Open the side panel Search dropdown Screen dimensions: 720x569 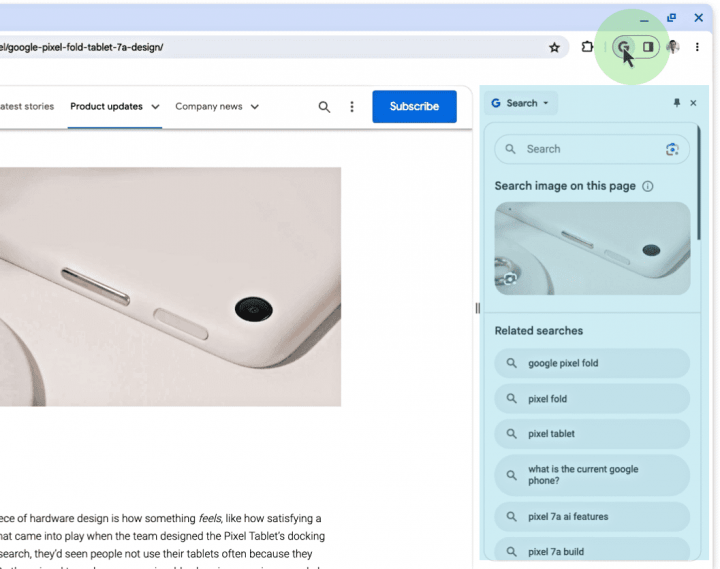tap(521, 103)
